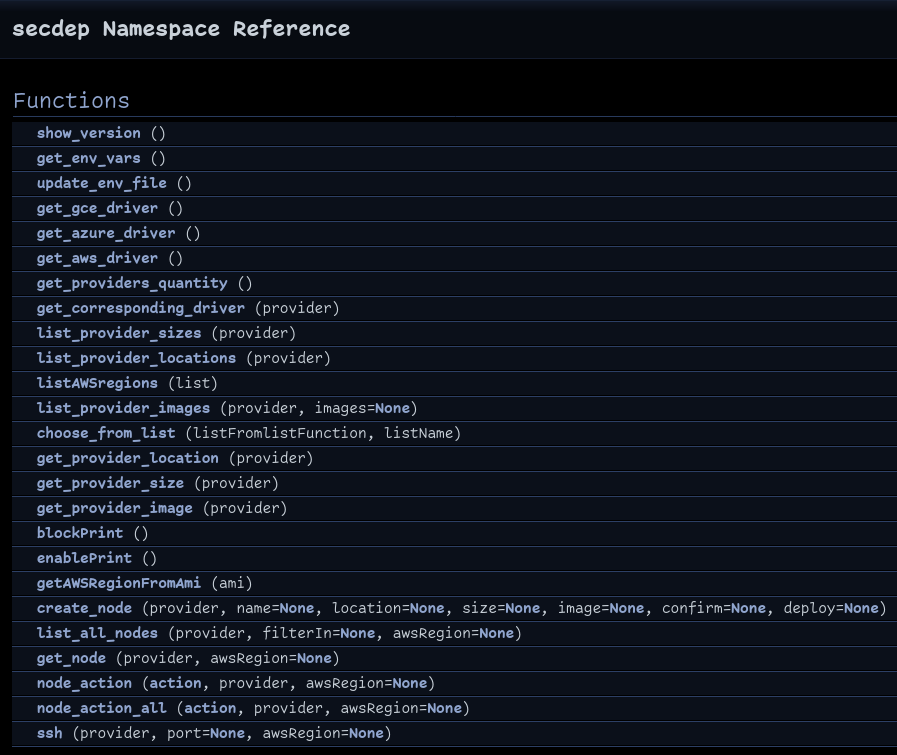Click the choose_from_list function link
897x755 pixels.
tap(106, 433)
